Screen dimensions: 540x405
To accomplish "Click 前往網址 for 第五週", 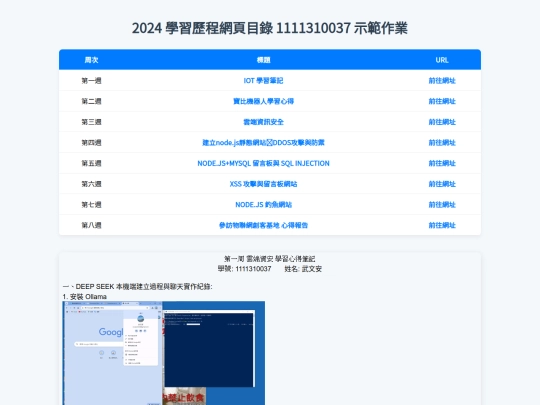I will [442, 163].
